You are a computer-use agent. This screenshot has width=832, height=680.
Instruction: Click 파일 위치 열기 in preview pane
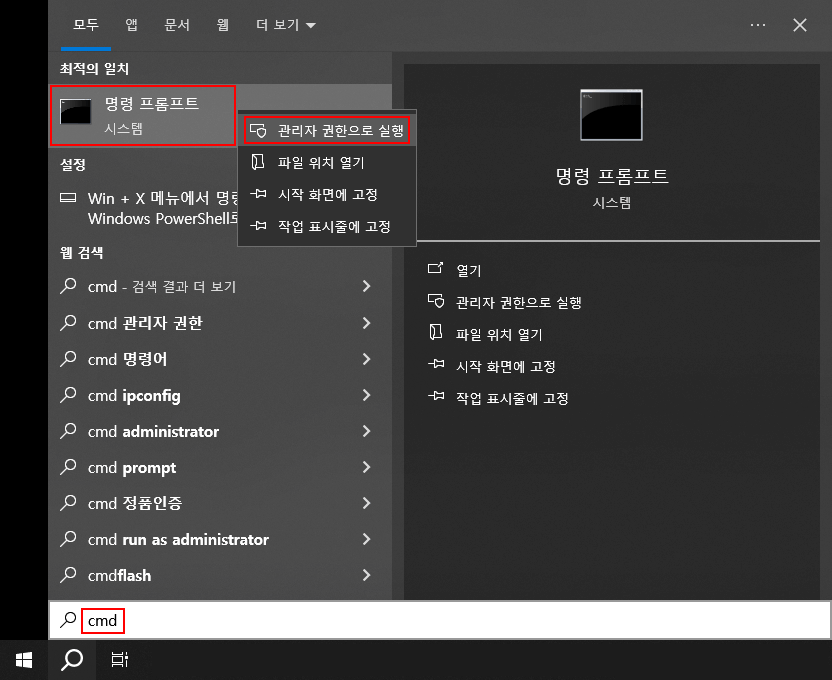click(499, 334)
